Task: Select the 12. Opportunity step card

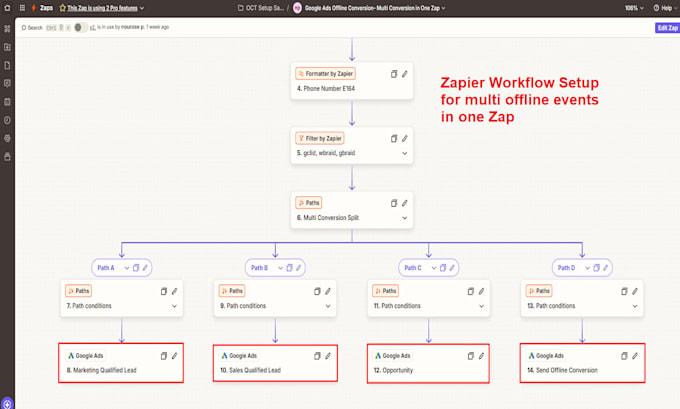Action: coord(428,363)
